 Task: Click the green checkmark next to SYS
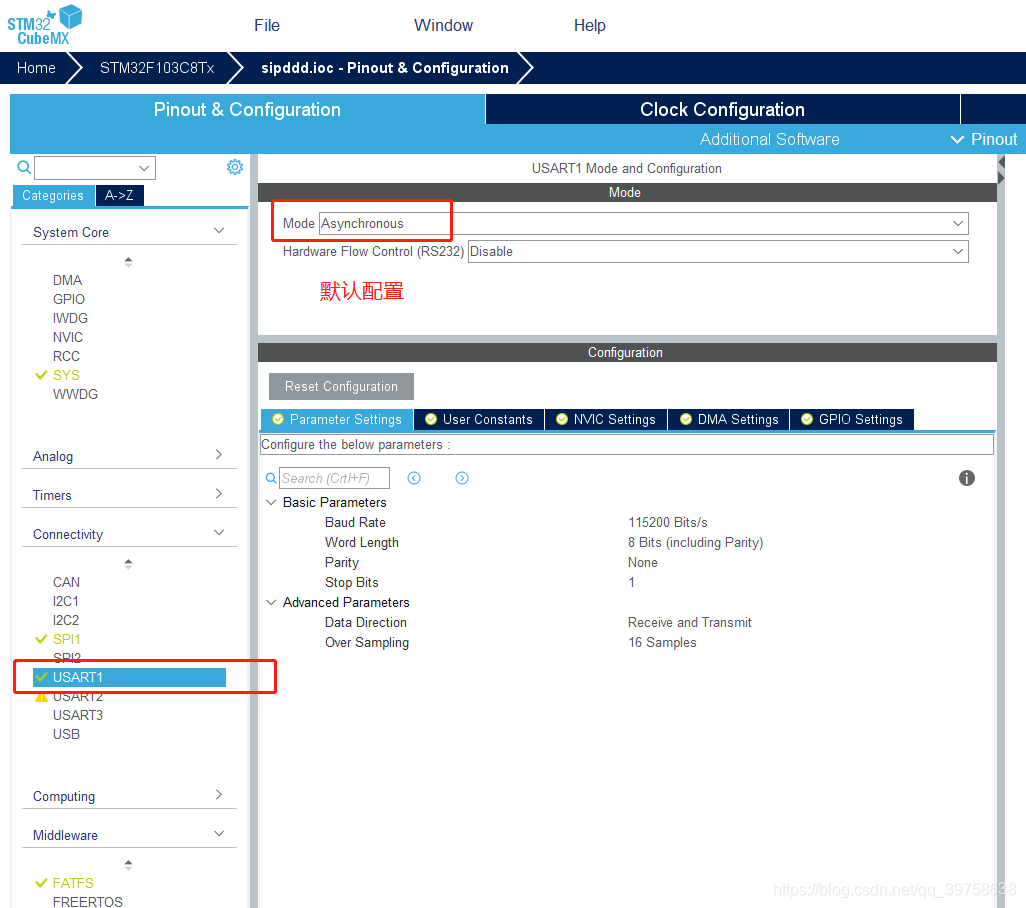tap(41, 375)
